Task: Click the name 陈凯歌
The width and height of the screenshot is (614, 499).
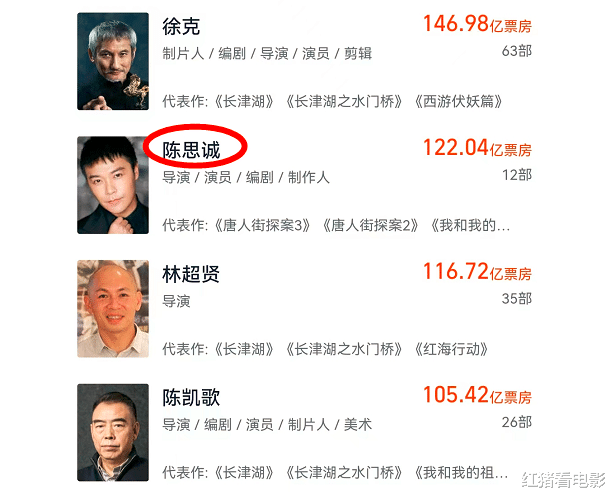Action: (x=191, y=398)
